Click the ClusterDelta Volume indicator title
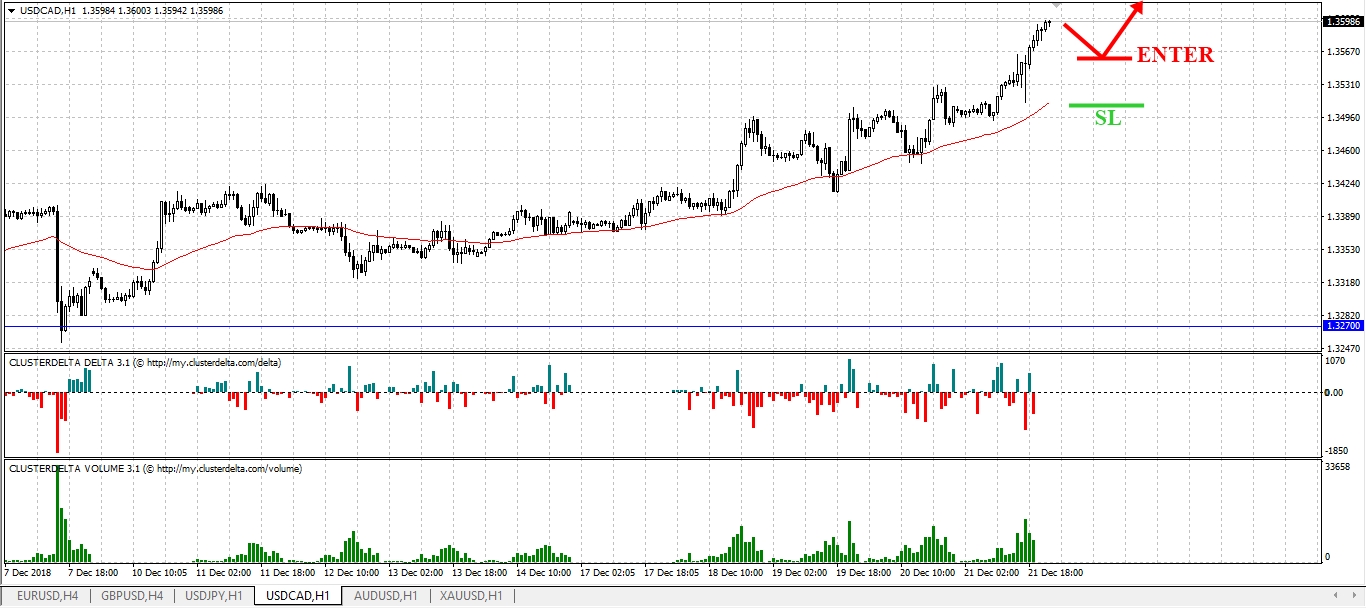Screen dimensions: 1366x608 tap(155, 468)
